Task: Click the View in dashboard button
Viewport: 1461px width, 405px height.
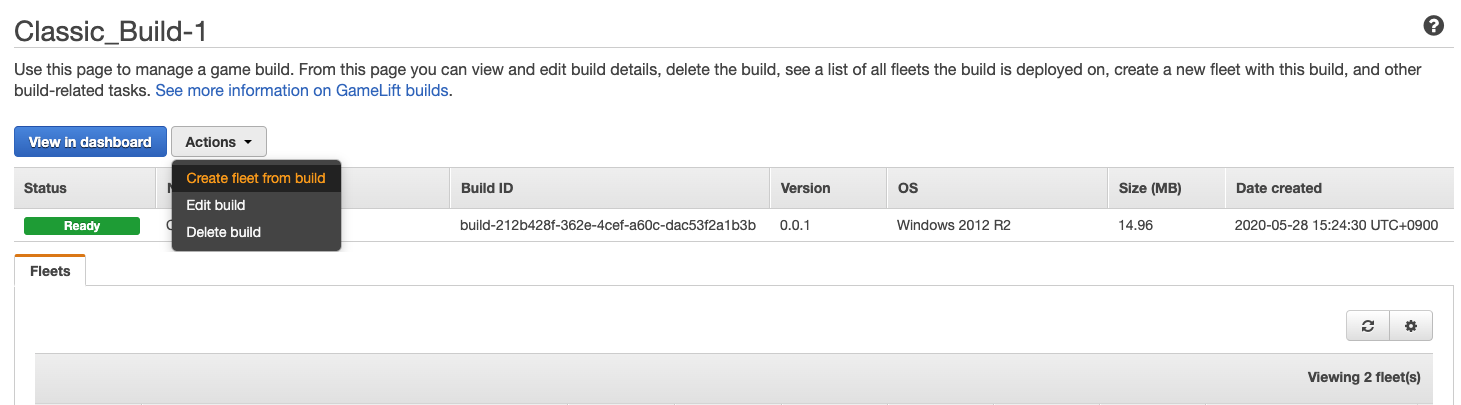Action: coord(90,142)
